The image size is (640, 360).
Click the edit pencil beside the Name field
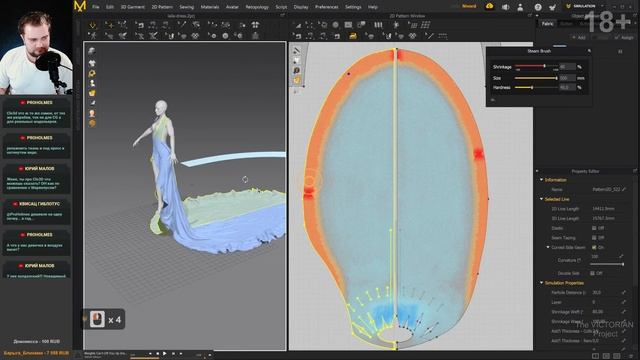click(624, 189)
